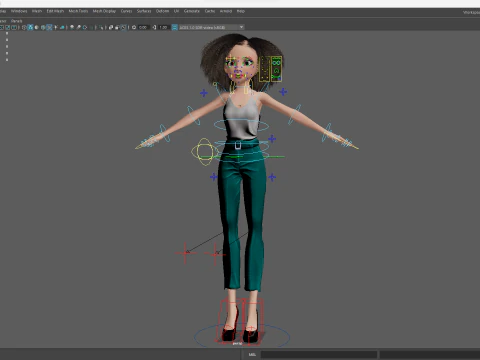Select the large blue root circle at feet
This screenshot has height=360, width=480.
point(242,336)
